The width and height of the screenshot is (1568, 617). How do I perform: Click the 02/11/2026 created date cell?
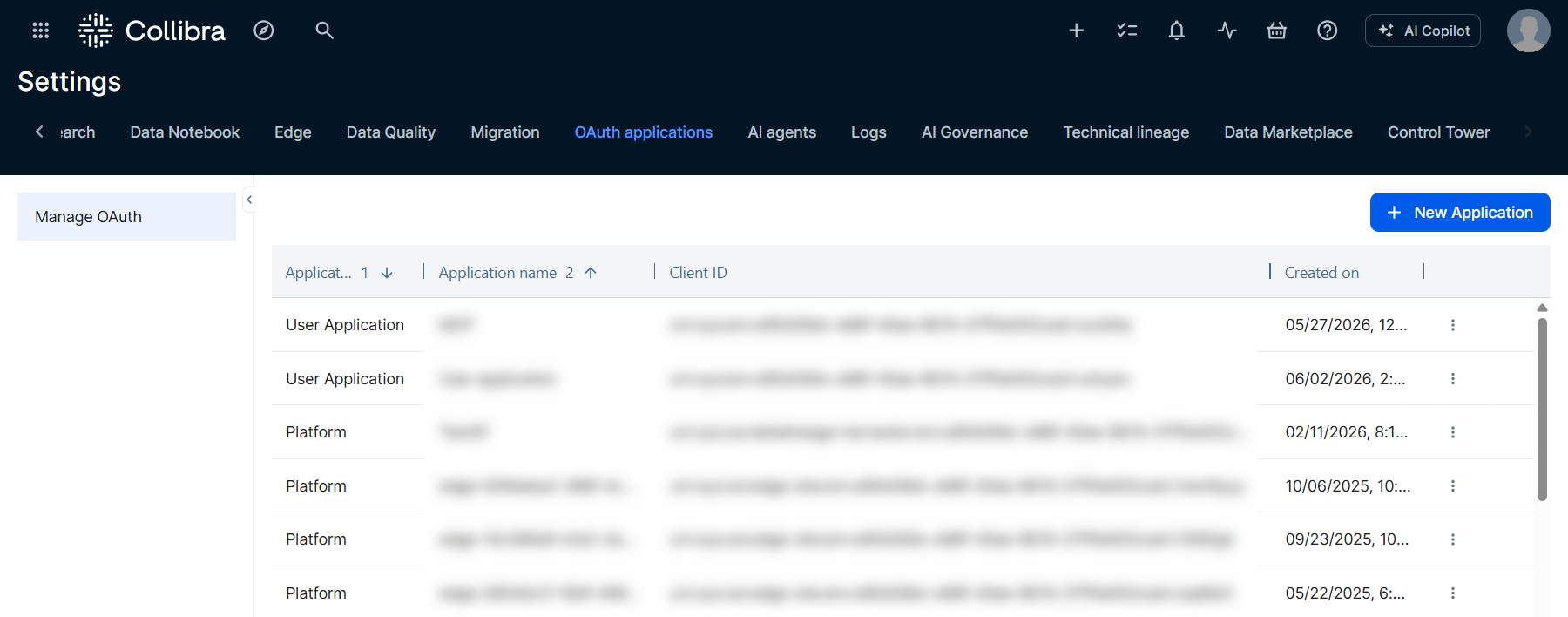point(1346,432)
